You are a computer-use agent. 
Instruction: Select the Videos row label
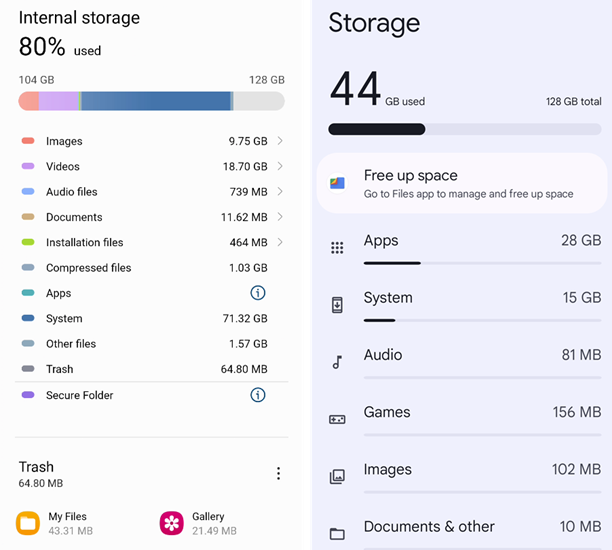(x=63, y=166)
